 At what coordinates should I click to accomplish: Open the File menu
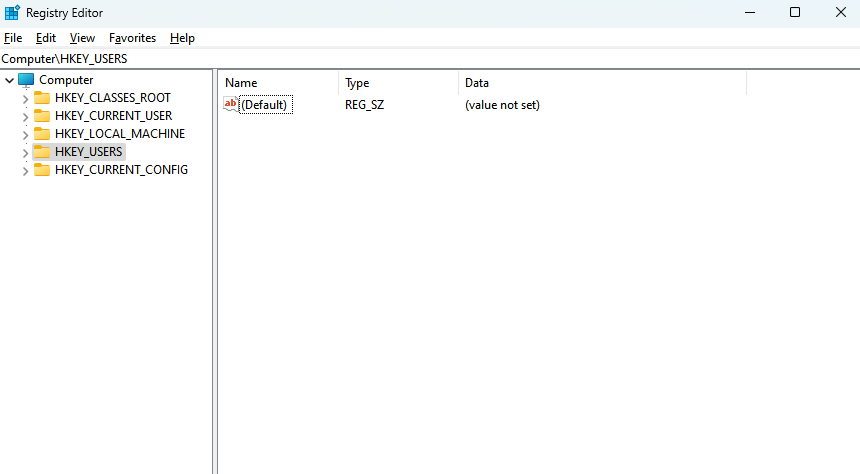tap(13, 38)
